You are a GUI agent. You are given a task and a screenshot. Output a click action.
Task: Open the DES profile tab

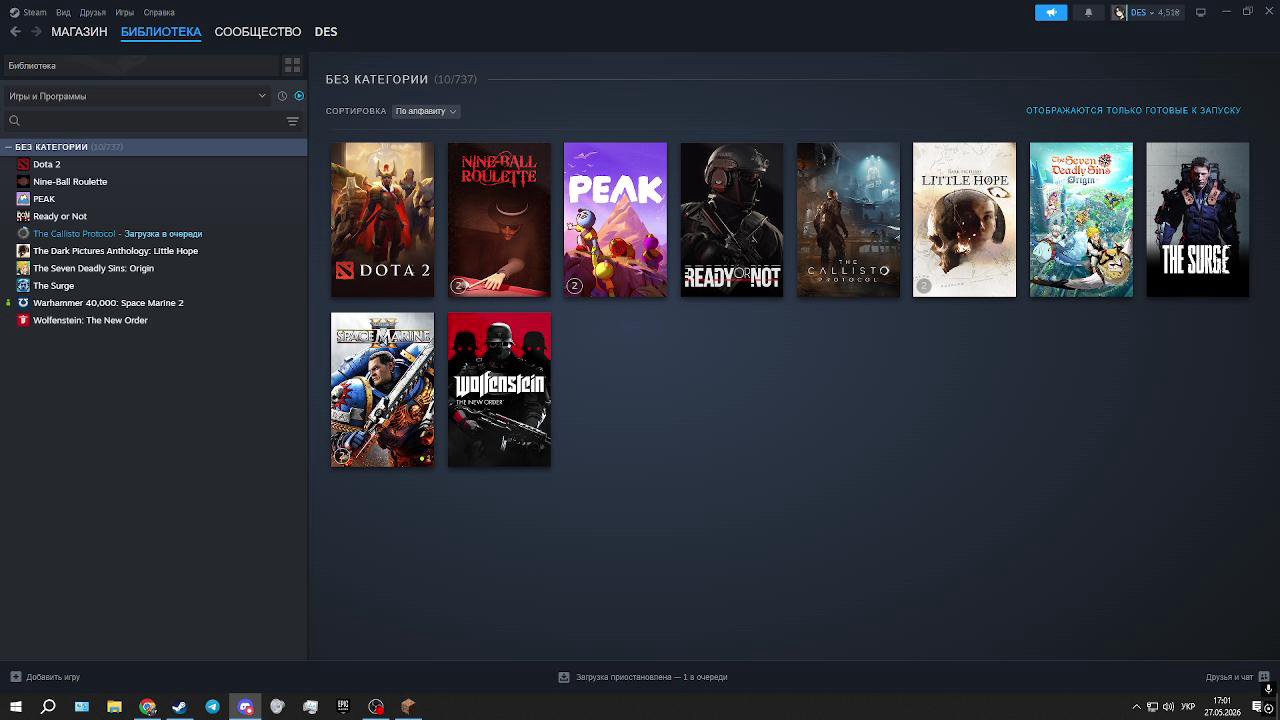click(x=326, y=32)
